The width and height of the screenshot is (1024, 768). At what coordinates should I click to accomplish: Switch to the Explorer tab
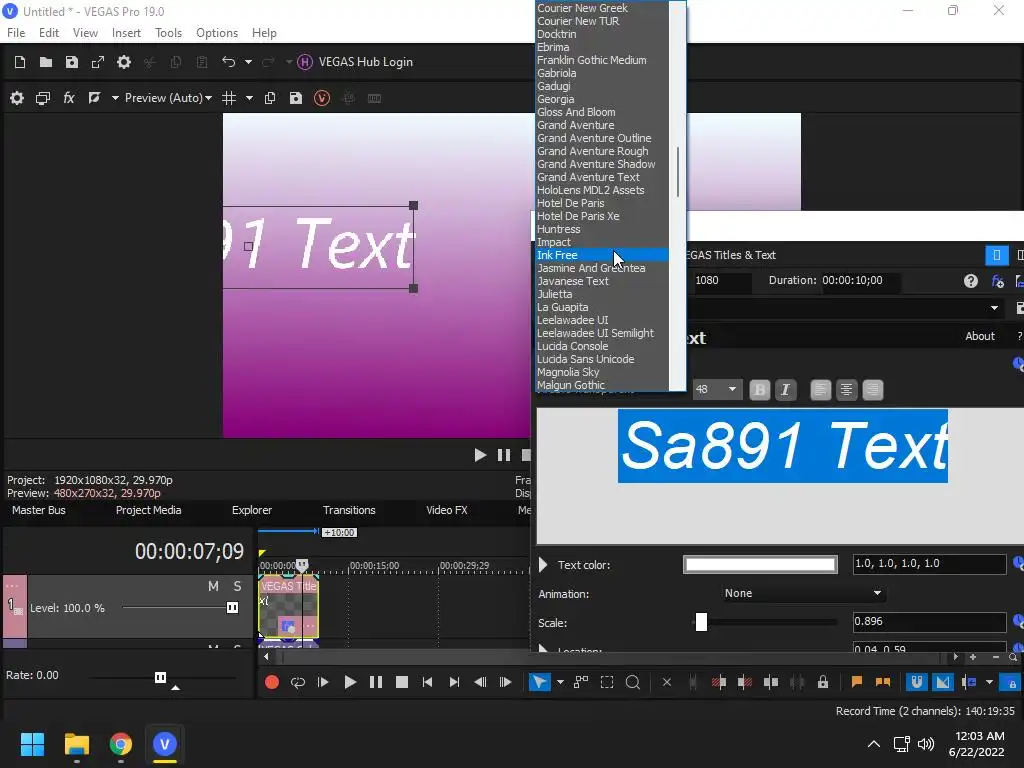tap(251, 511)
